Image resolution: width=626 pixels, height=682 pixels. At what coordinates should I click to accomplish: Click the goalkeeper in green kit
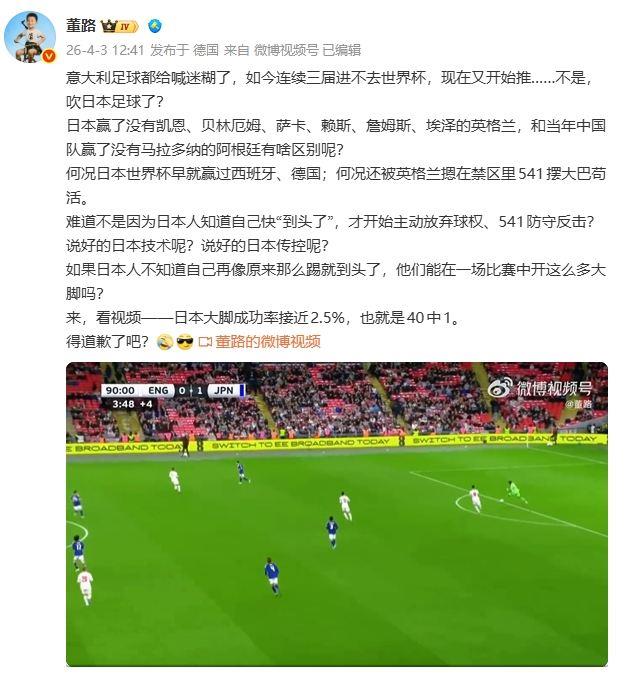[x=514, y=491]
